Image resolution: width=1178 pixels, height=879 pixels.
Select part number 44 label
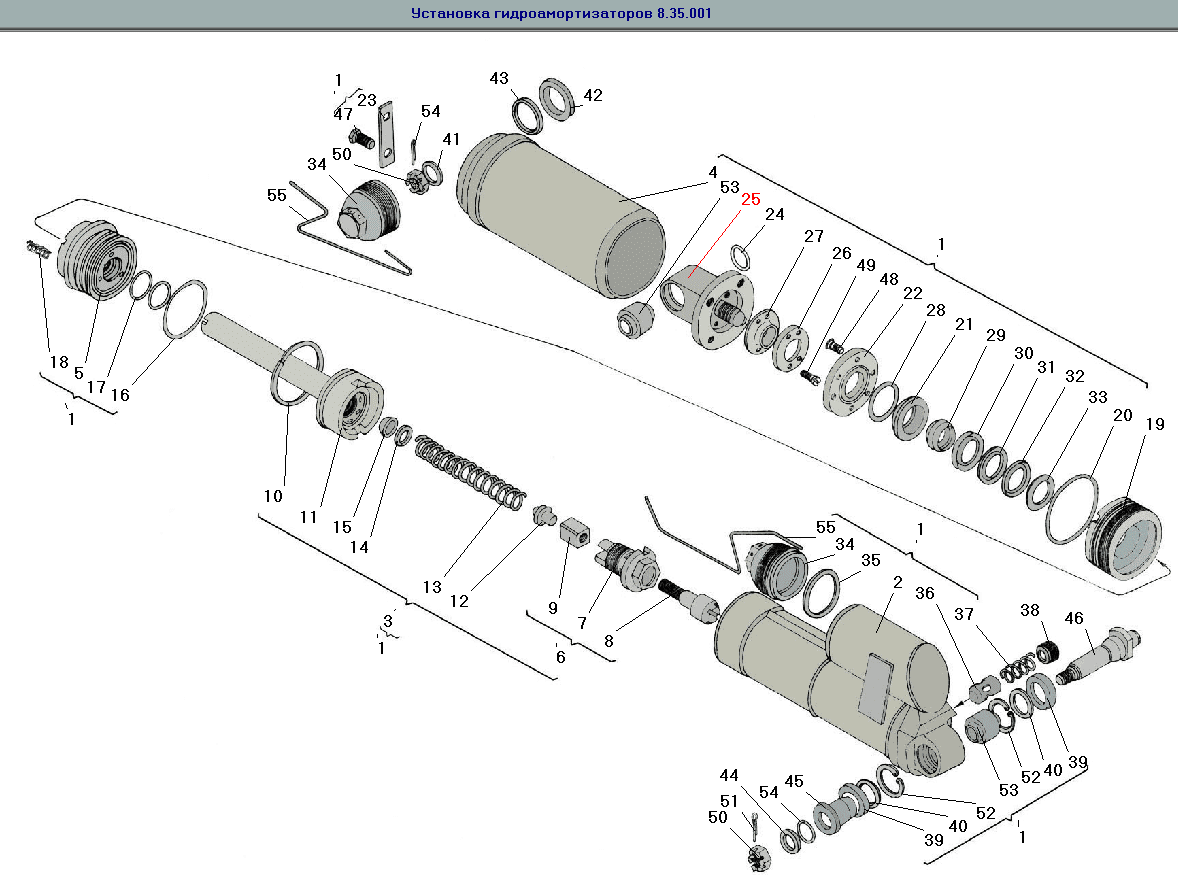[x=729, y=776]
